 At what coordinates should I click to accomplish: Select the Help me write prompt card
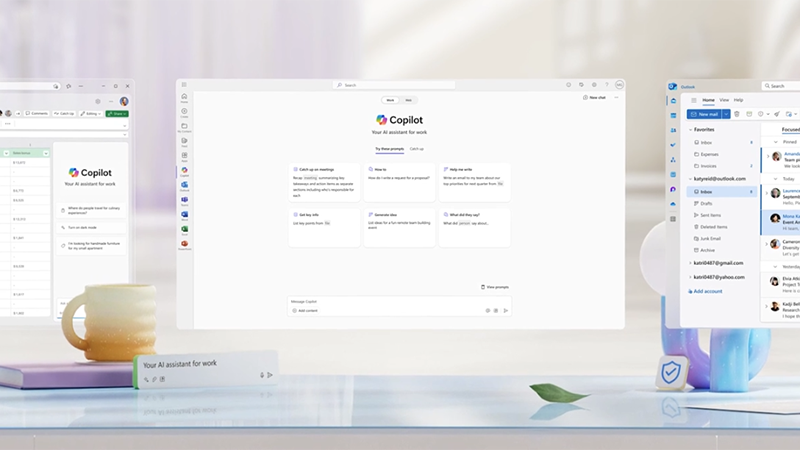pyautogui.click(x=474, y=183)
